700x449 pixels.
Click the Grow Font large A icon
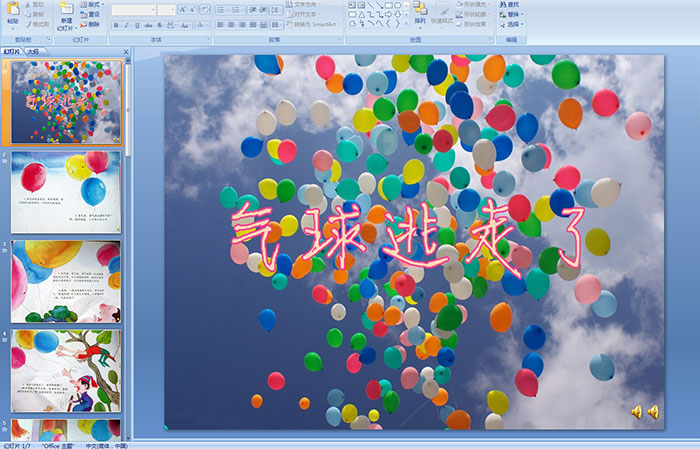click(x=183, y=9)
